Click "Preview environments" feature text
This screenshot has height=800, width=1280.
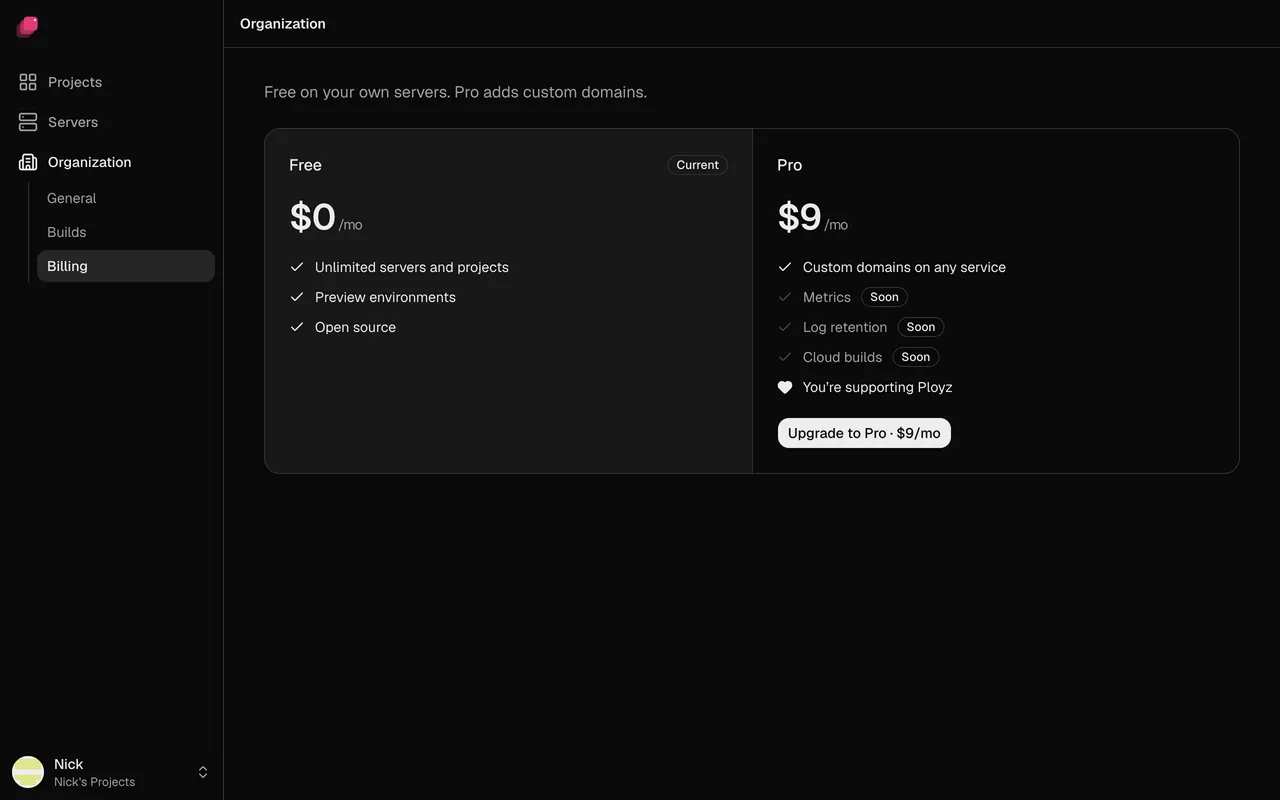point(385,297)
